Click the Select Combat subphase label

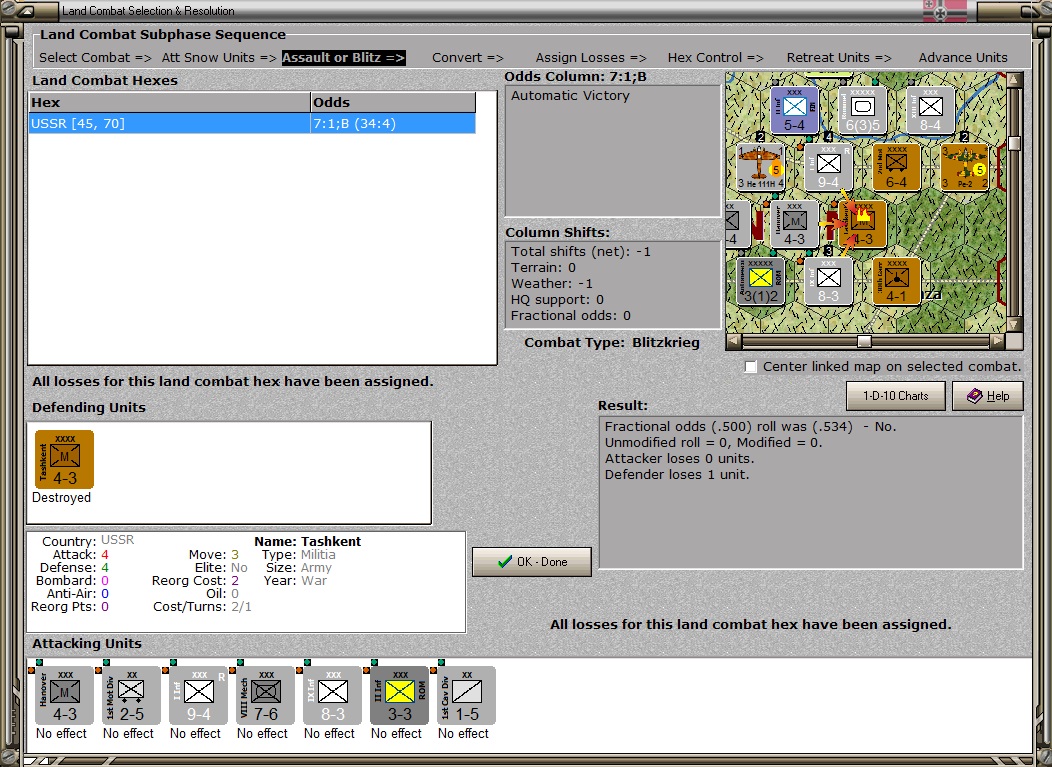point(95,58)
